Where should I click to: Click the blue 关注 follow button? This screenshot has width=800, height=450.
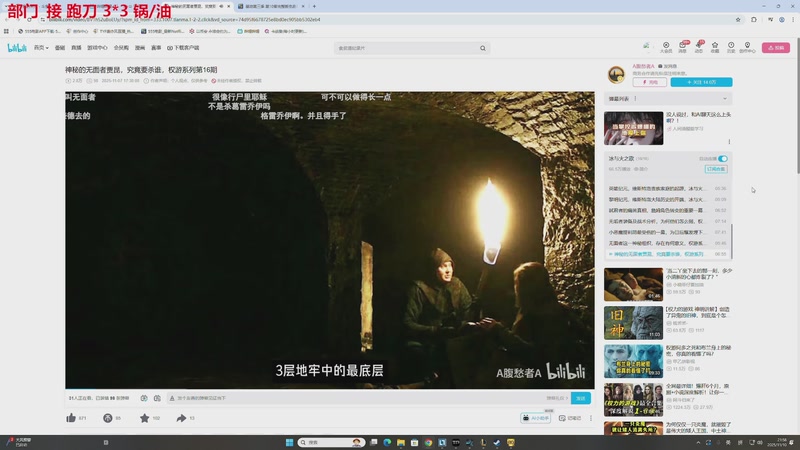[701, 82]
